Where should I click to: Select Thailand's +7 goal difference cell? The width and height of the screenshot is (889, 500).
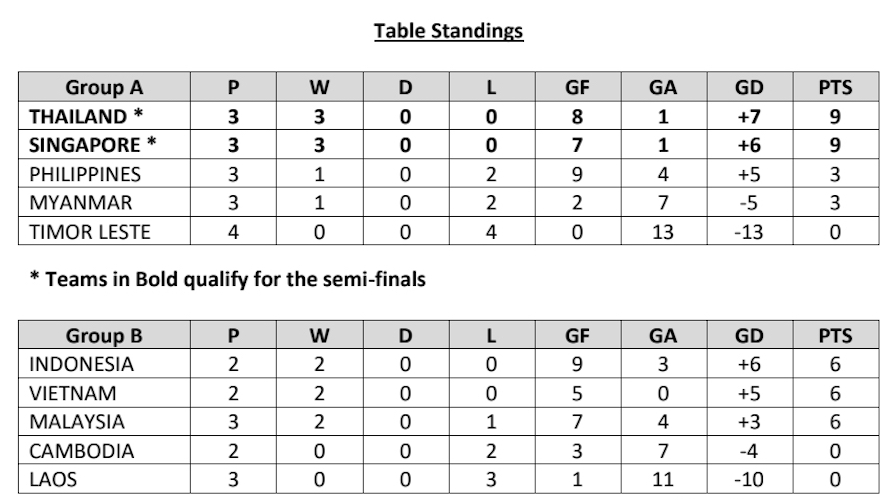[749, 116]
